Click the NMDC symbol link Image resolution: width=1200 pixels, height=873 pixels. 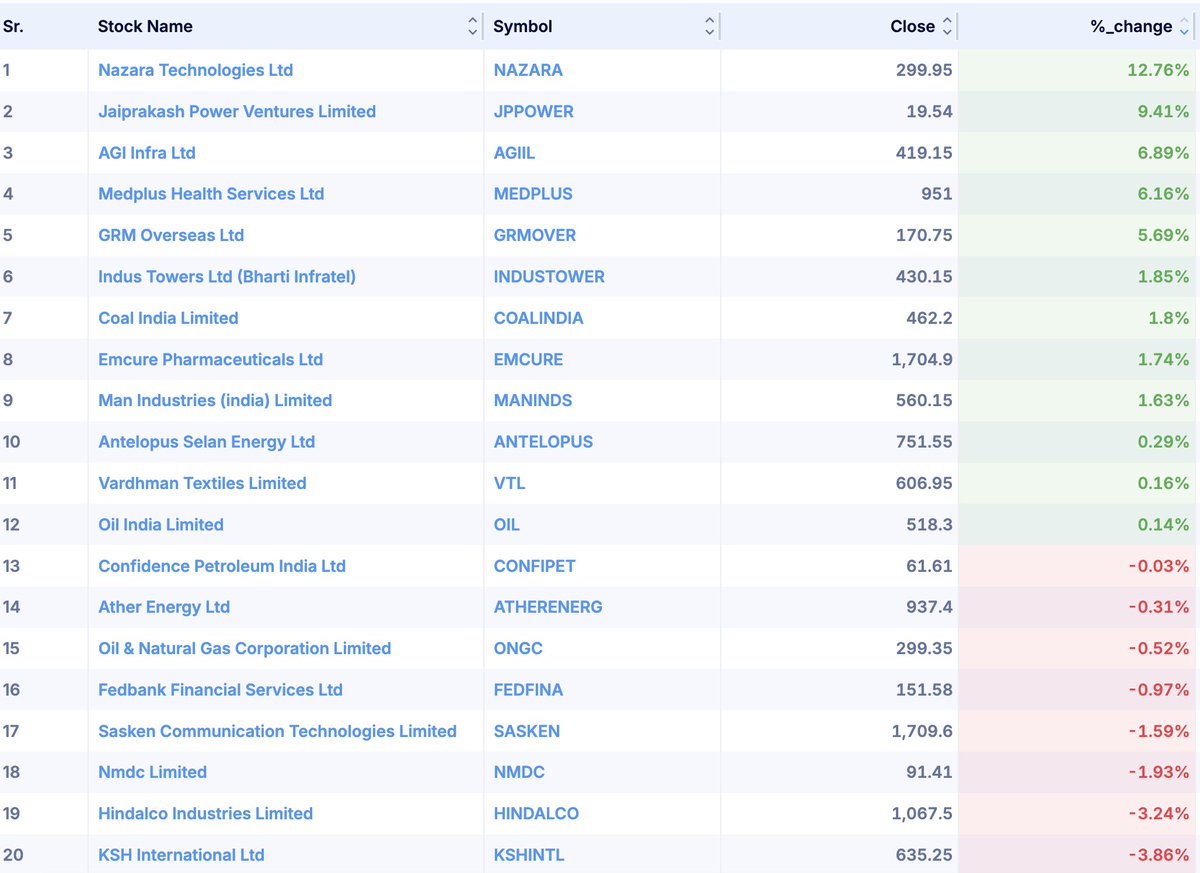(x=519, y=772)
